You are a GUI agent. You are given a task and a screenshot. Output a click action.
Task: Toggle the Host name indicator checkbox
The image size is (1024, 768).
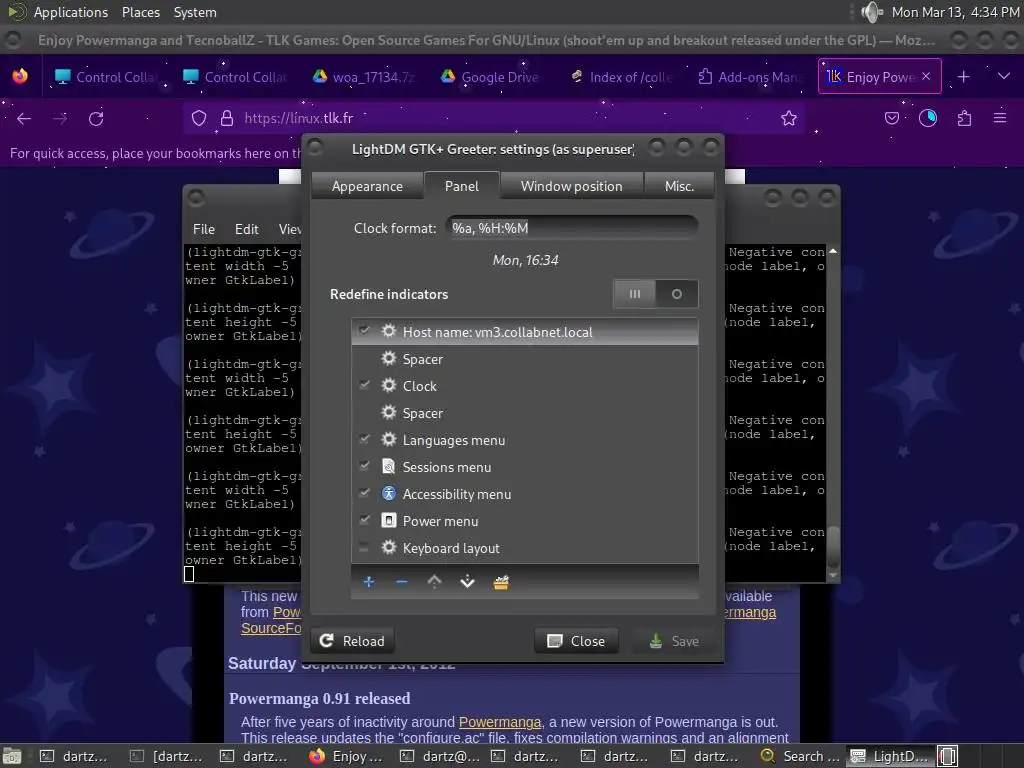pos(364,330)
